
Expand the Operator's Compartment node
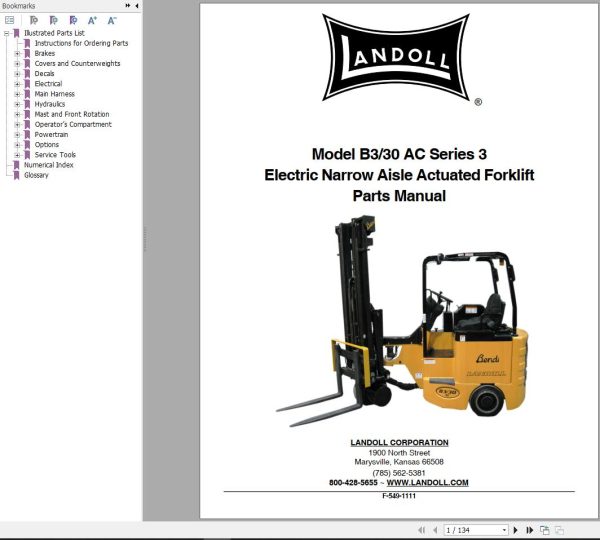tap(17, 124)
